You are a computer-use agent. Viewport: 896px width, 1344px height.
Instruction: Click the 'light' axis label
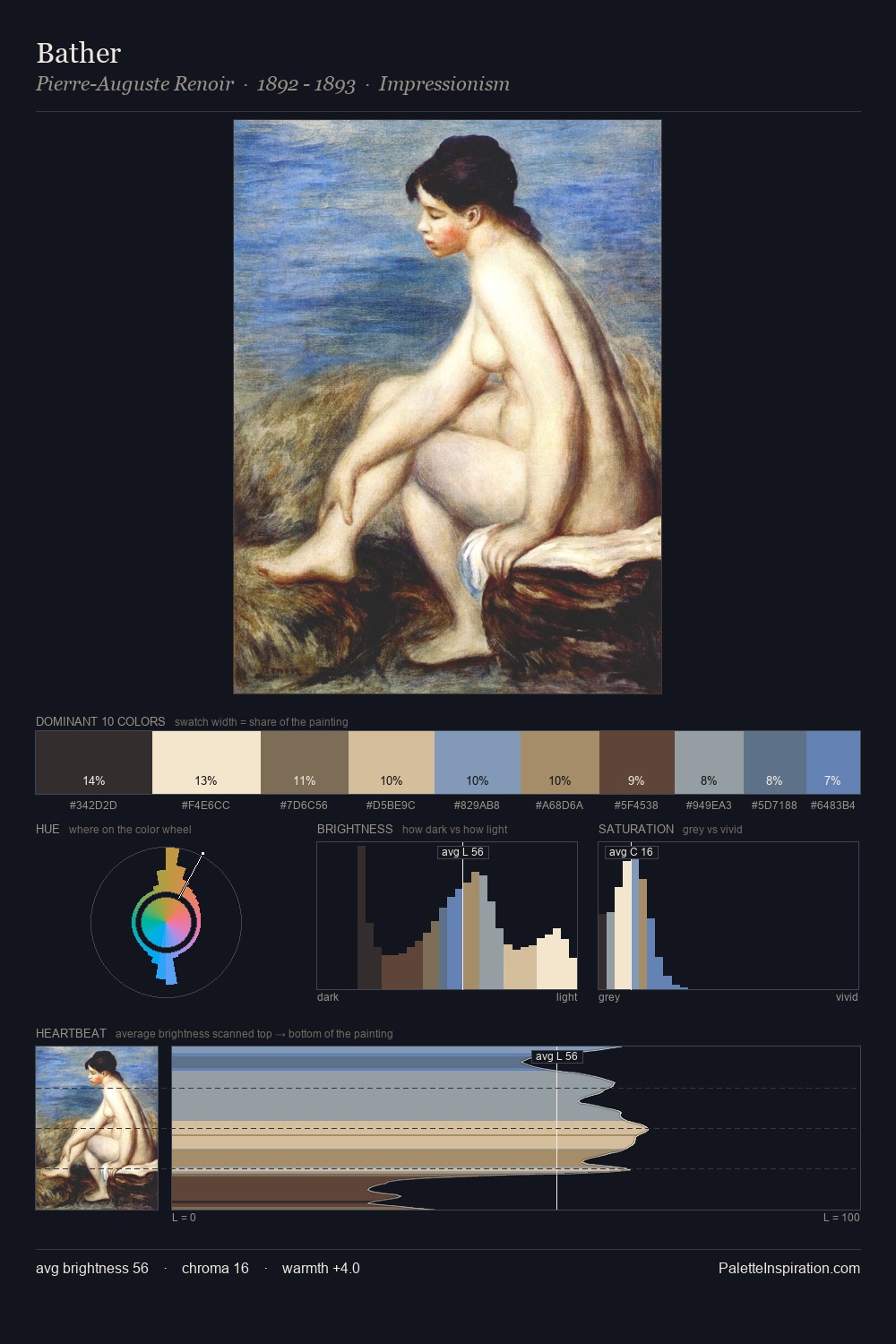pos(567,997)
